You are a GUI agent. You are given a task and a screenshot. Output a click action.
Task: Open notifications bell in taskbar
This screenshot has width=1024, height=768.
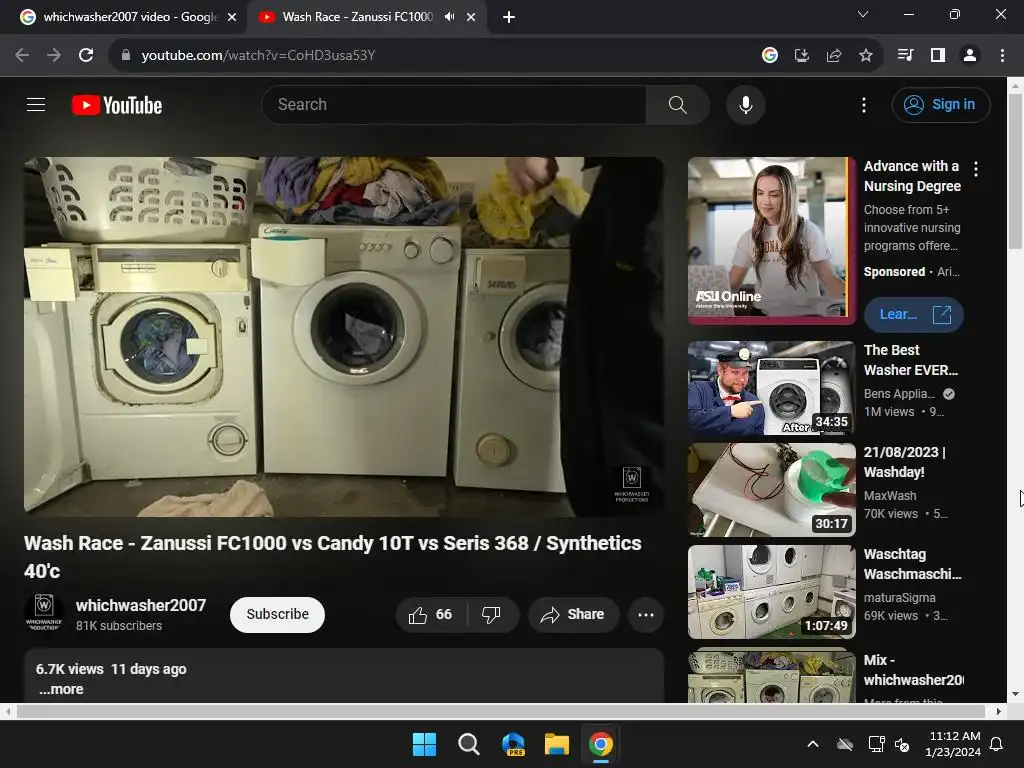point(996,744)
